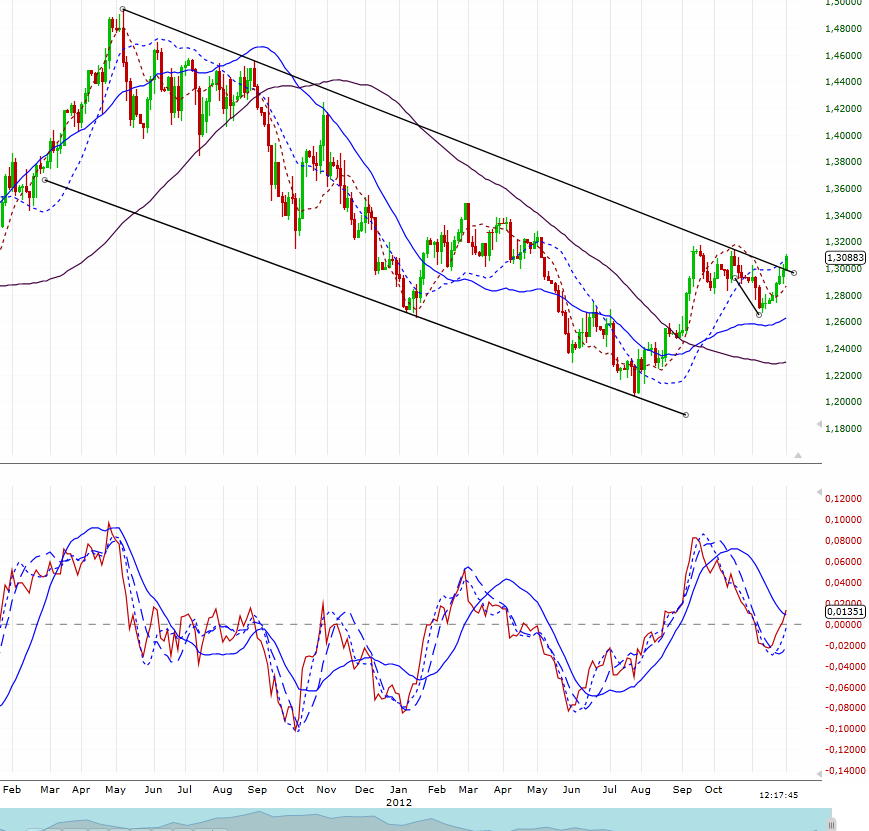Click the current price tag showing 1.30883

tap(845, 257)
